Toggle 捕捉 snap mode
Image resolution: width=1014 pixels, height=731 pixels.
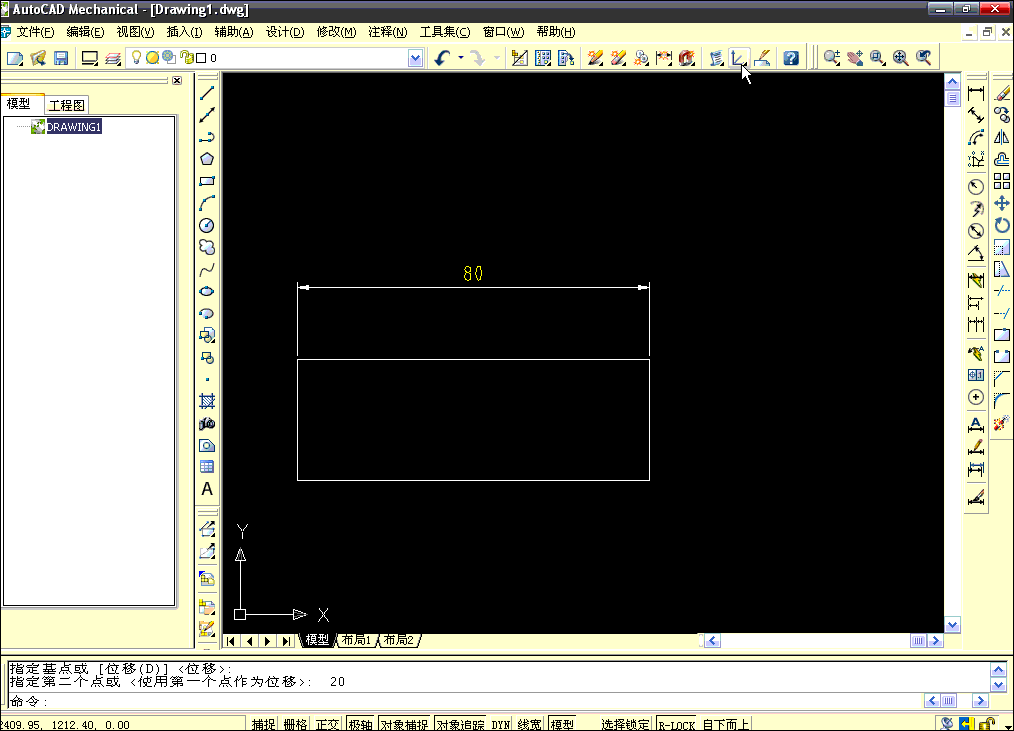263,725
